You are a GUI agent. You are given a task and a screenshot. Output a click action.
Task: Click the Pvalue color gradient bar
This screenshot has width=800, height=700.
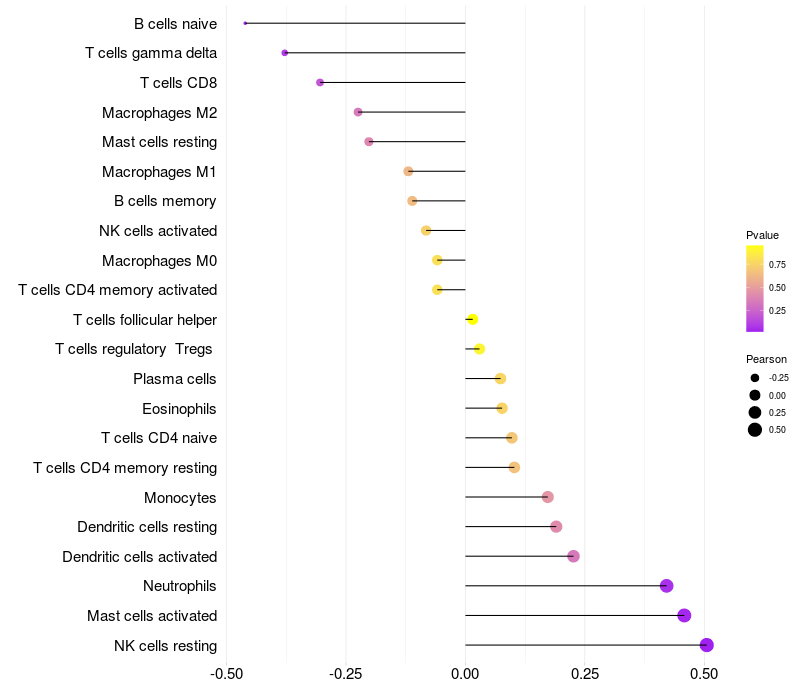coord(755,288)
